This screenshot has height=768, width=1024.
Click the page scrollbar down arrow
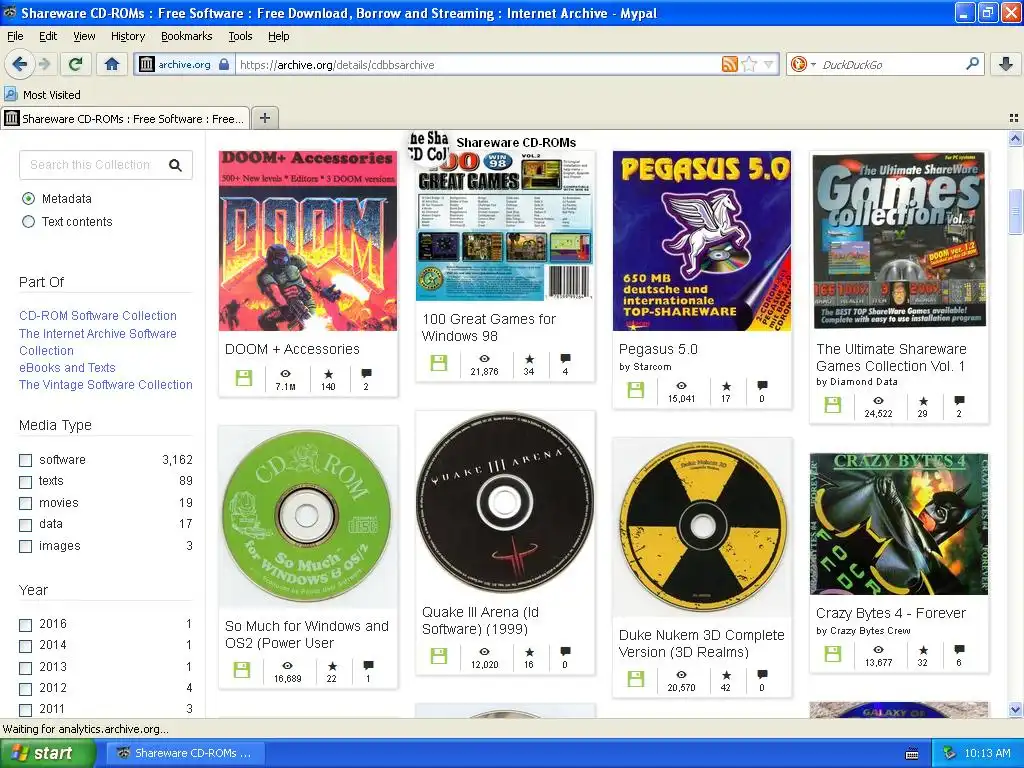(x=1015, y=709)
